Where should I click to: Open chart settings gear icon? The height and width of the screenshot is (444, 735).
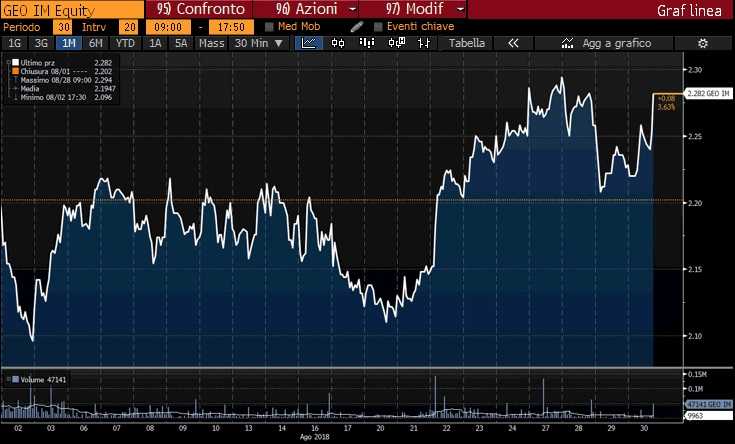tap(703, 43)
